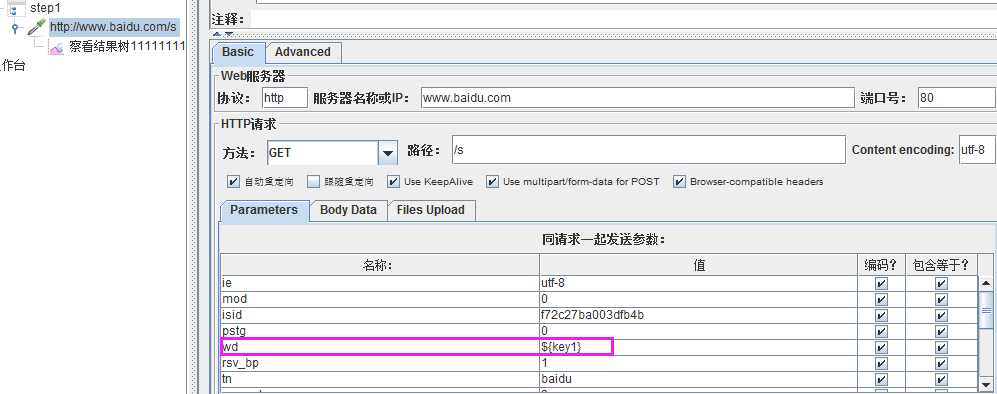Toggle the 跟随重定向 checkbox
The image size is (997, 394).
click(313, 182)
